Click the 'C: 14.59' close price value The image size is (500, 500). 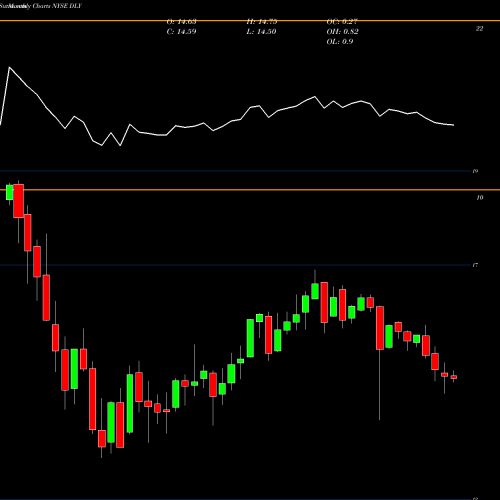(182, 32)
